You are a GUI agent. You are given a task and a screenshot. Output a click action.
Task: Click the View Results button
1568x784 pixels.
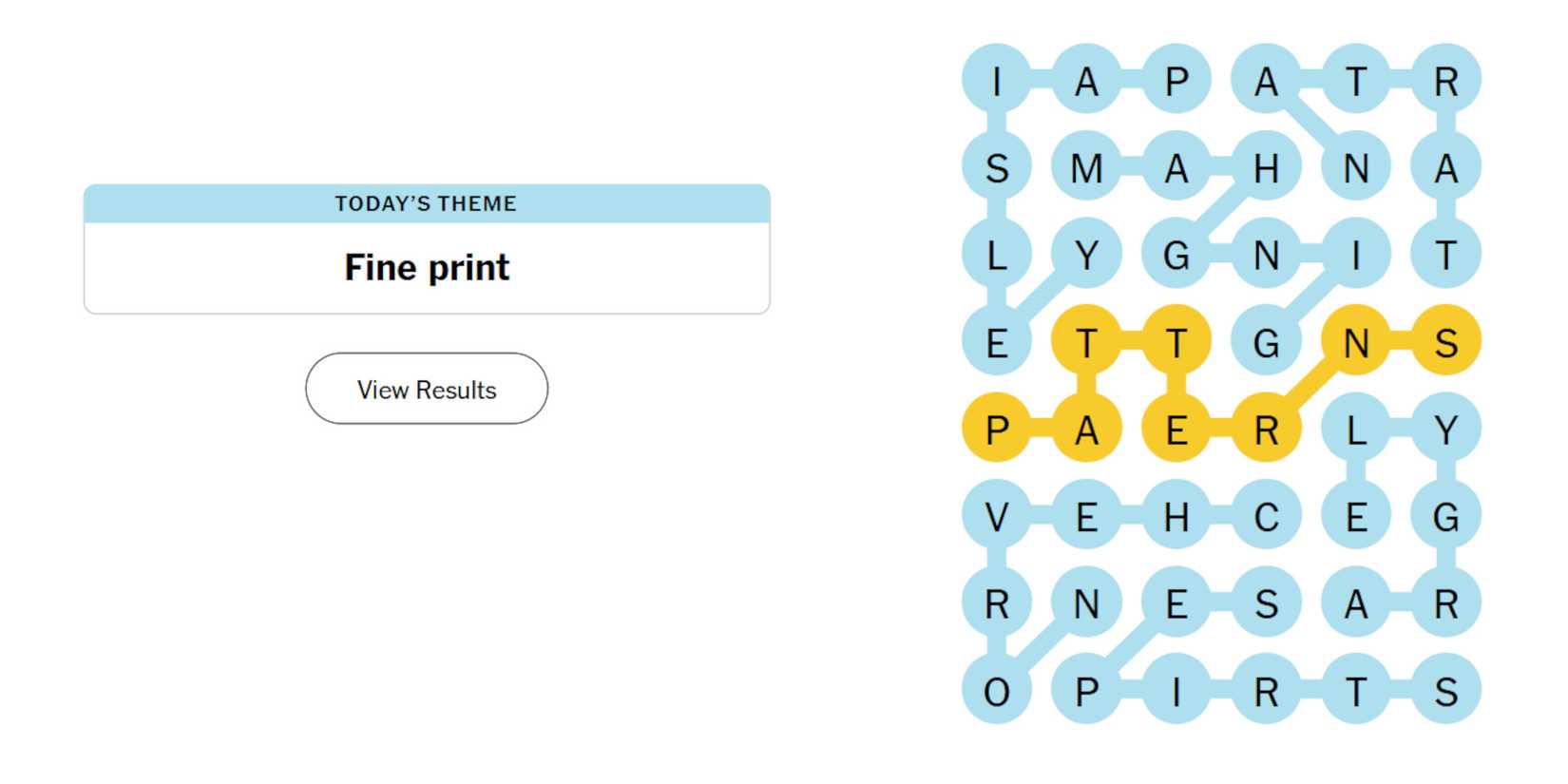point(425,389)
